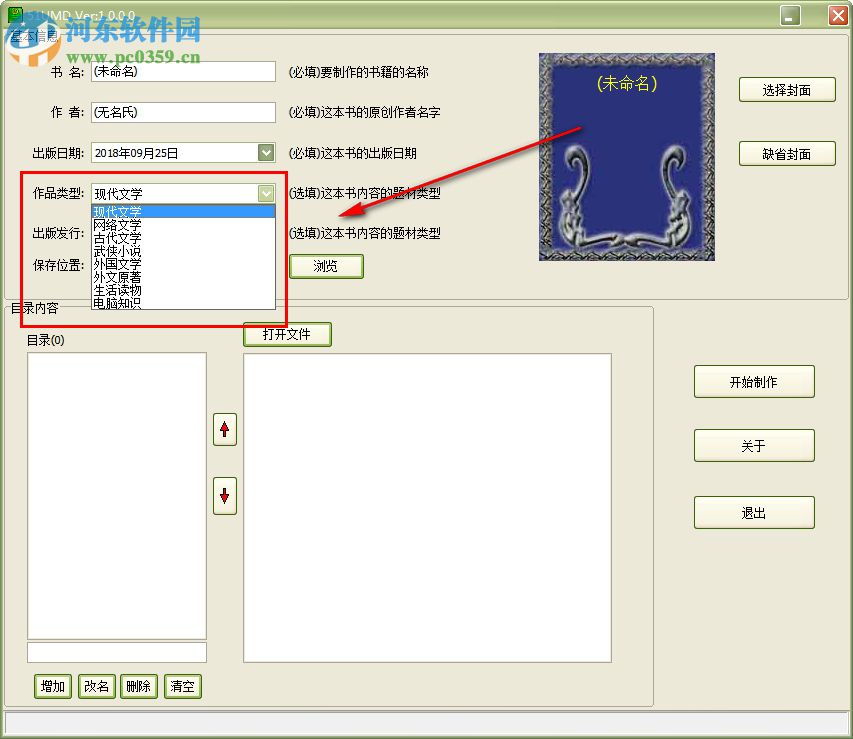The image size is (853, 739).
Task: Click 增加 to add a chapter
Action: click(x=52, y=686)
